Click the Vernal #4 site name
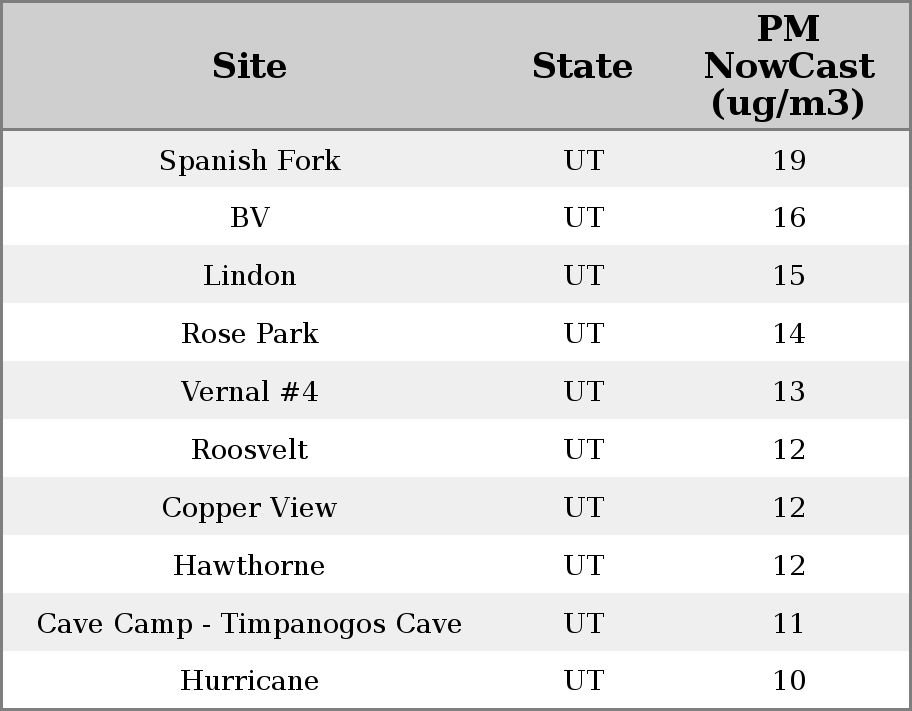The width and height of the screenshot is (912, 711). pos(250,392)
